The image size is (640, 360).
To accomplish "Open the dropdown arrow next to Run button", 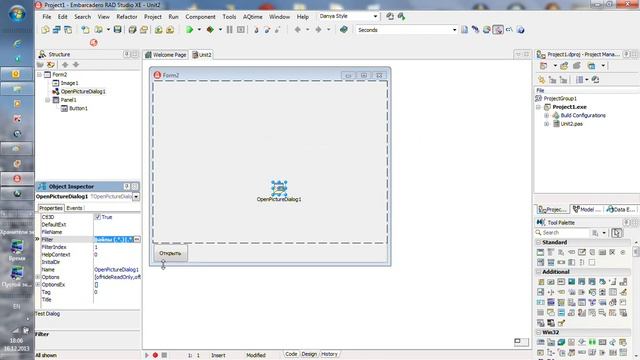I will pyautogui.click(x=199, y=30).
